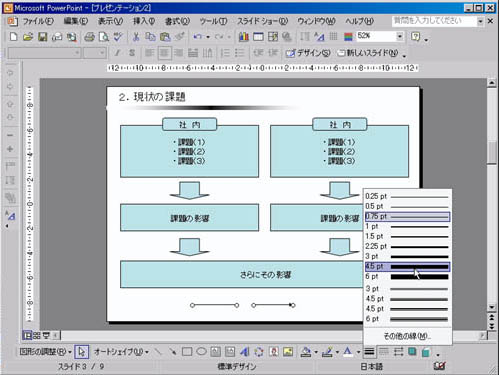Toggle the Select Objects pointer

[x=82, y=351]
